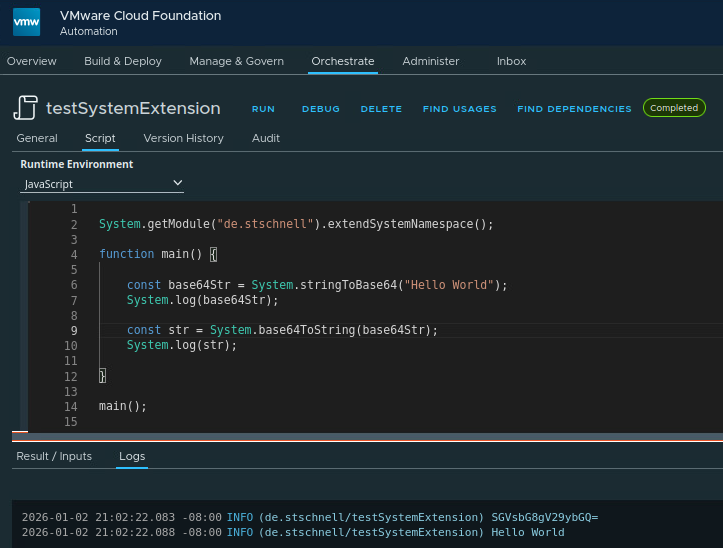Screen dimensions: 723x548
Task: Click line number 9 in the editor gutter
Action: (x=74, y=330)
